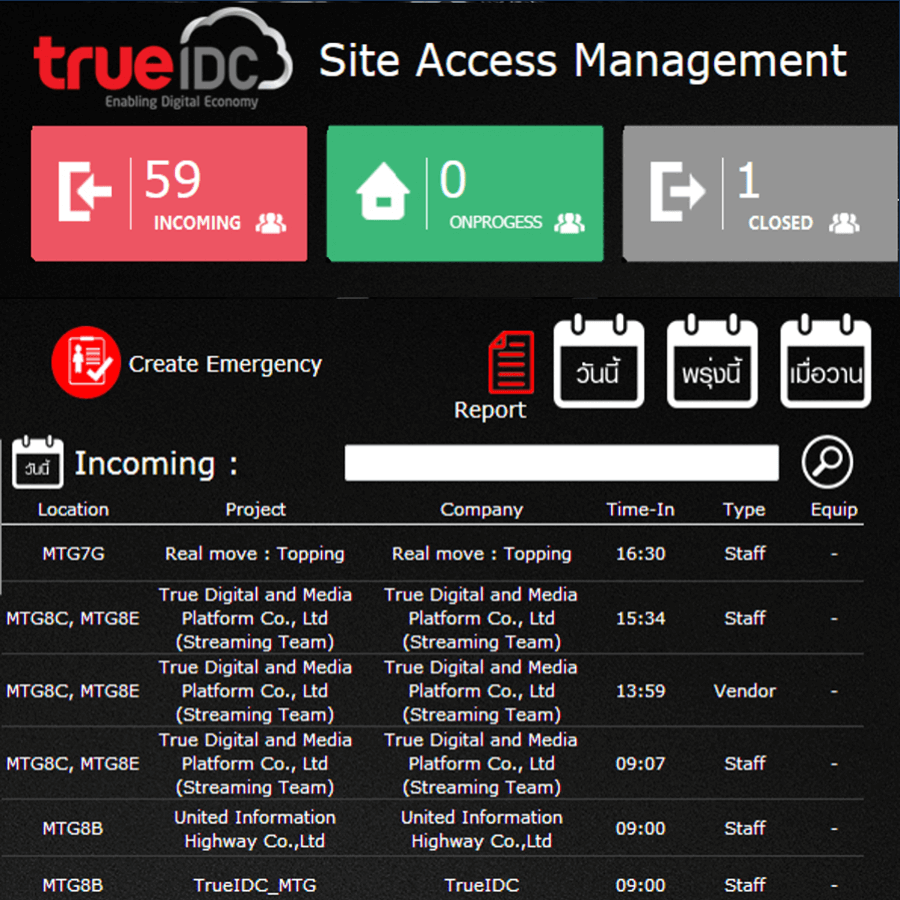Click the Equip column header

click(x=834, y=510)
